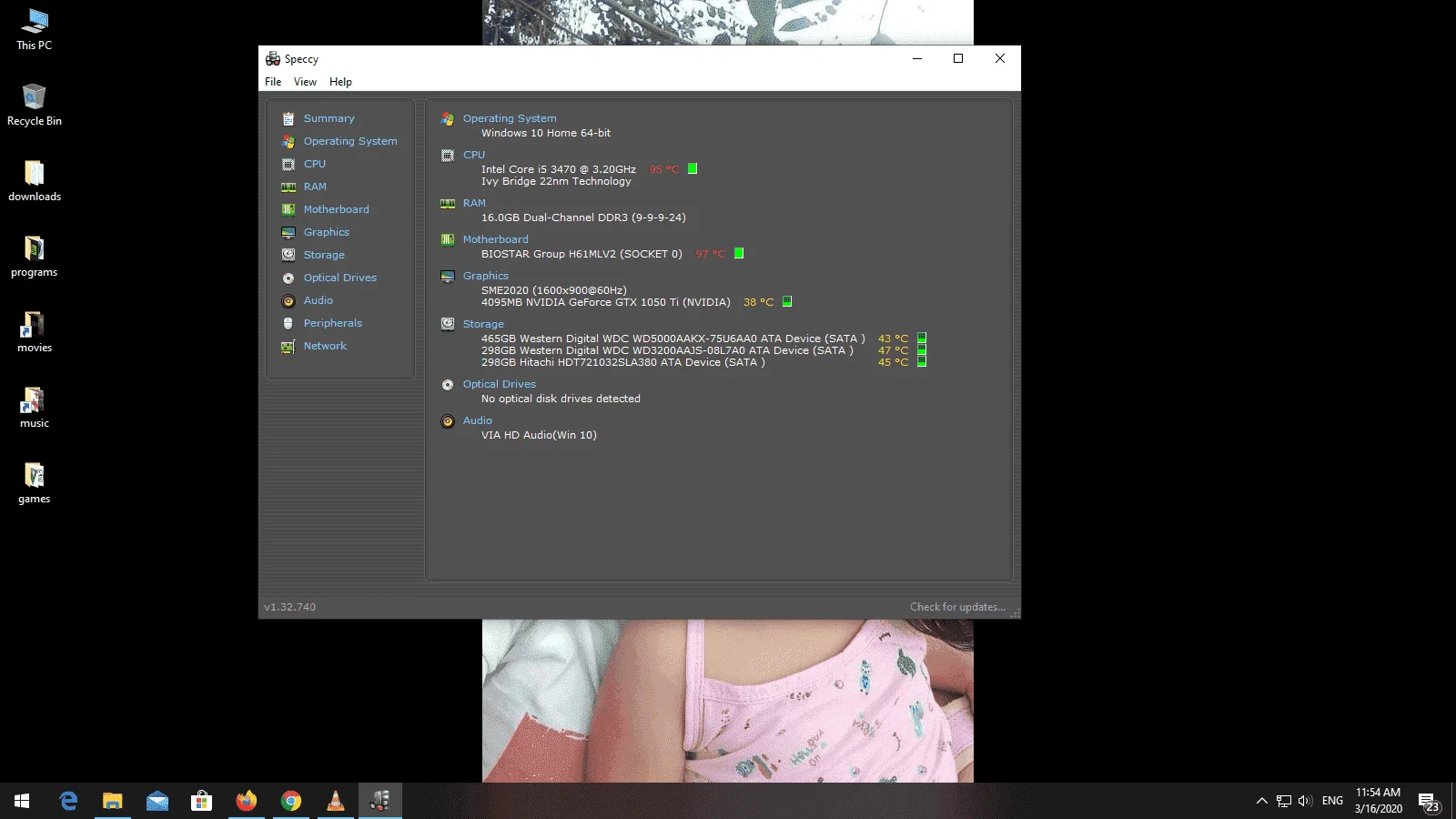Select the games desktop folder
The width and height of the screenshot is (1456, 819).
pyautogui.click(x=35, y=482)
